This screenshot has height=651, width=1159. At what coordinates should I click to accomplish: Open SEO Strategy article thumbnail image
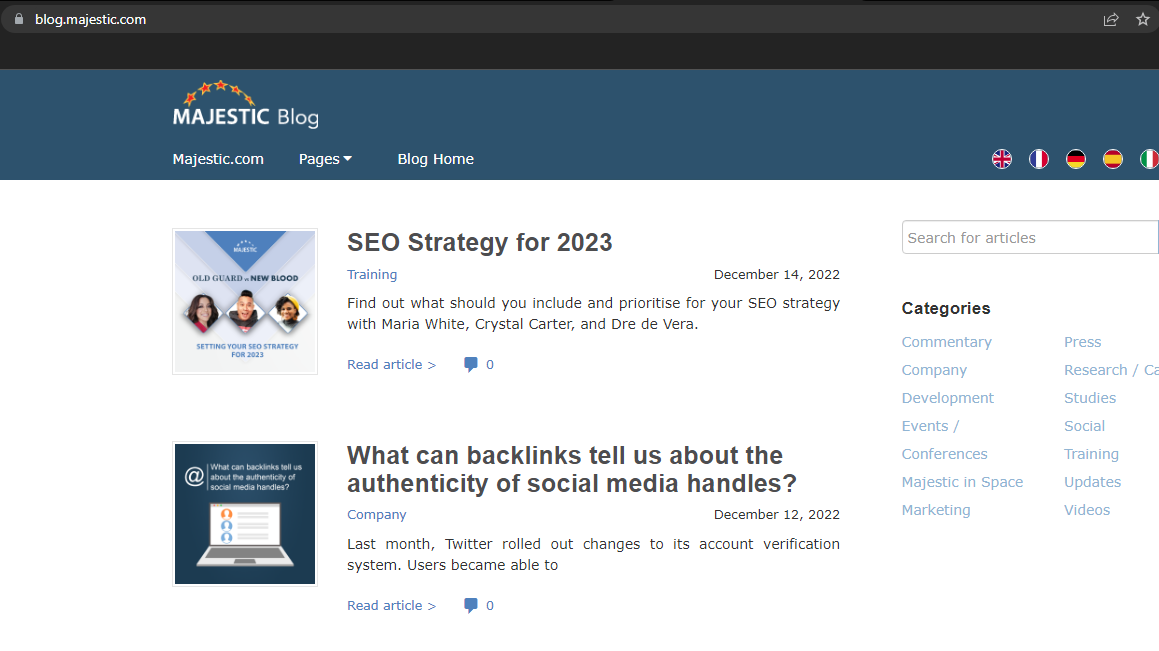pyautogui.click(x=245, y=301)
